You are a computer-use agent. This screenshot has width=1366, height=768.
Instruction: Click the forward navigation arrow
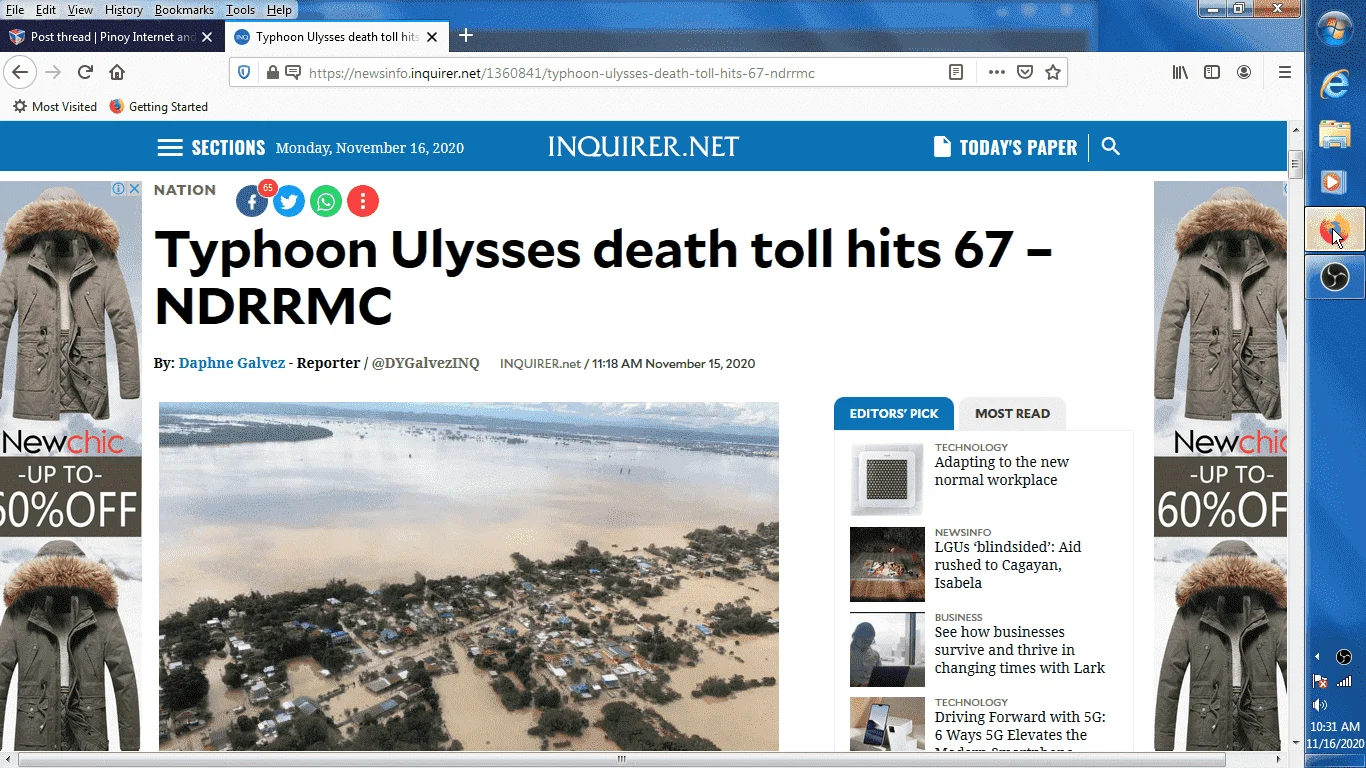coord(53,72)
